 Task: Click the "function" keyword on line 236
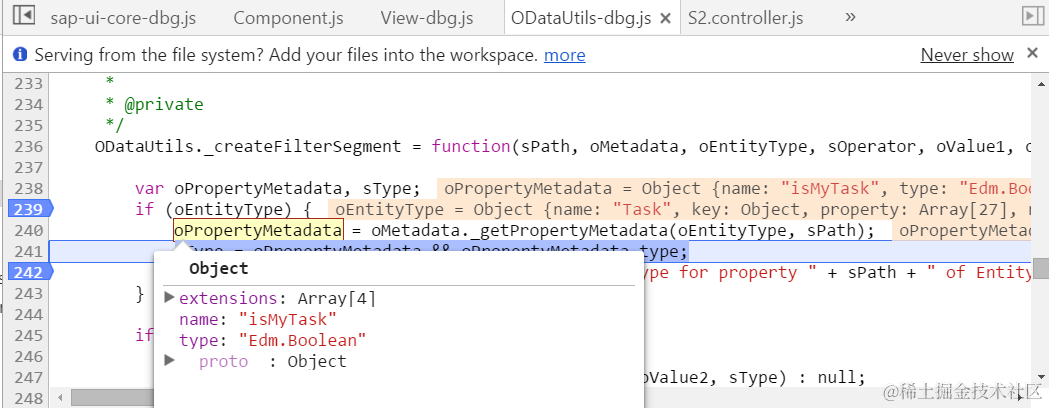click(x=471, y=146)
